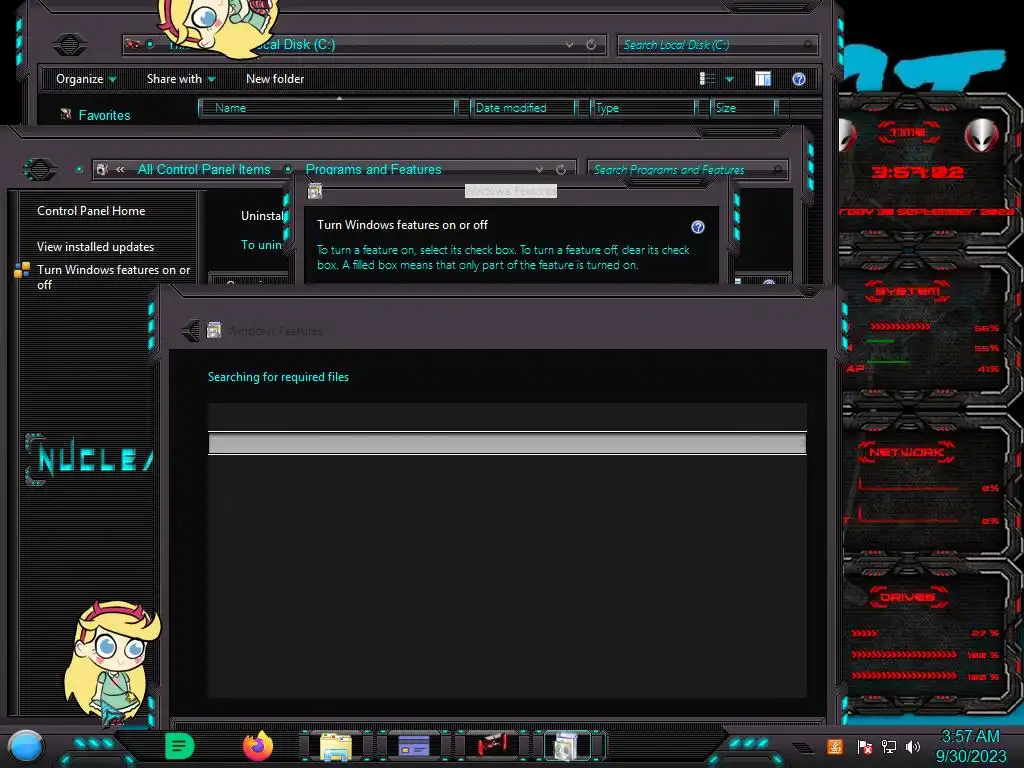Screen dimensions: 1024x768
Task: Select Favorites in the Explorer navigation pane
Action: click(104, 116)
